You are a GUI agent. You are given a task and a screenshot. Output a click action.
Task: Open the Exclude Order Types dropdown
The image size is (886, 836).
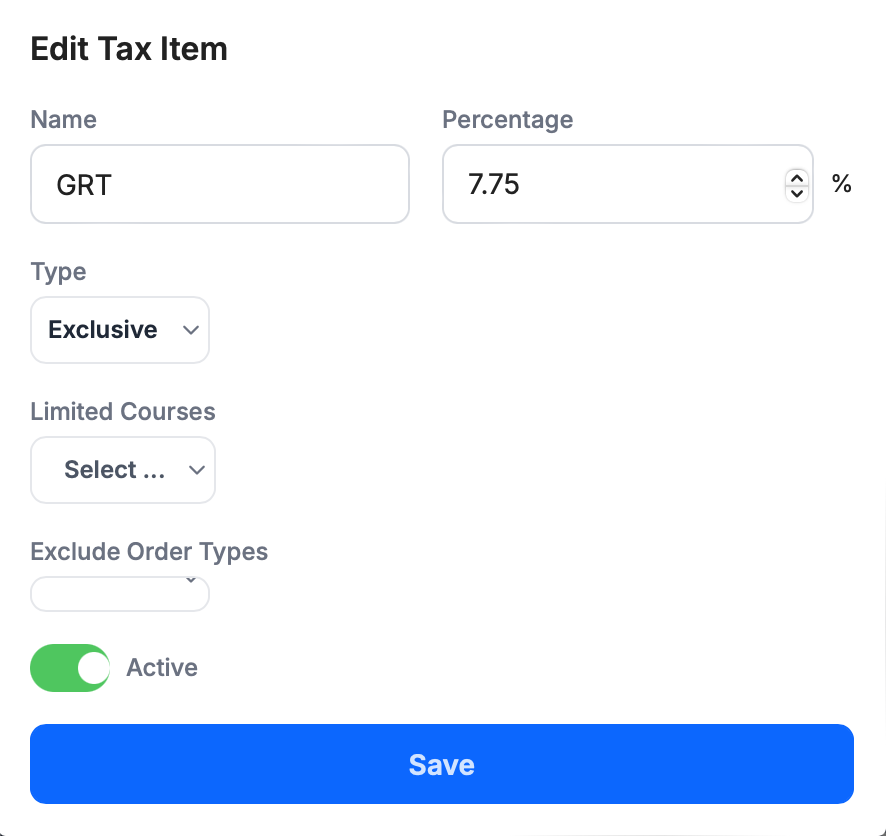tap(120, 593)
